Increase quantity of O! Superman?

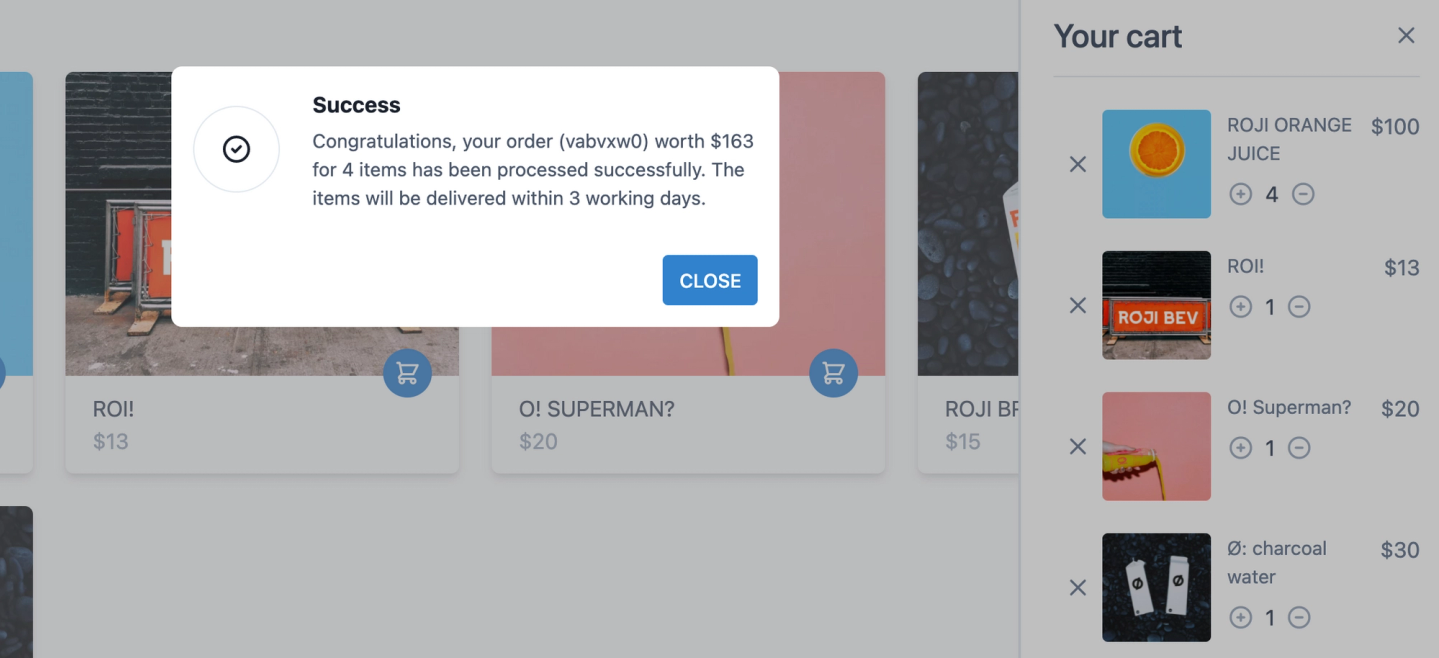[x=1240, y=448]
